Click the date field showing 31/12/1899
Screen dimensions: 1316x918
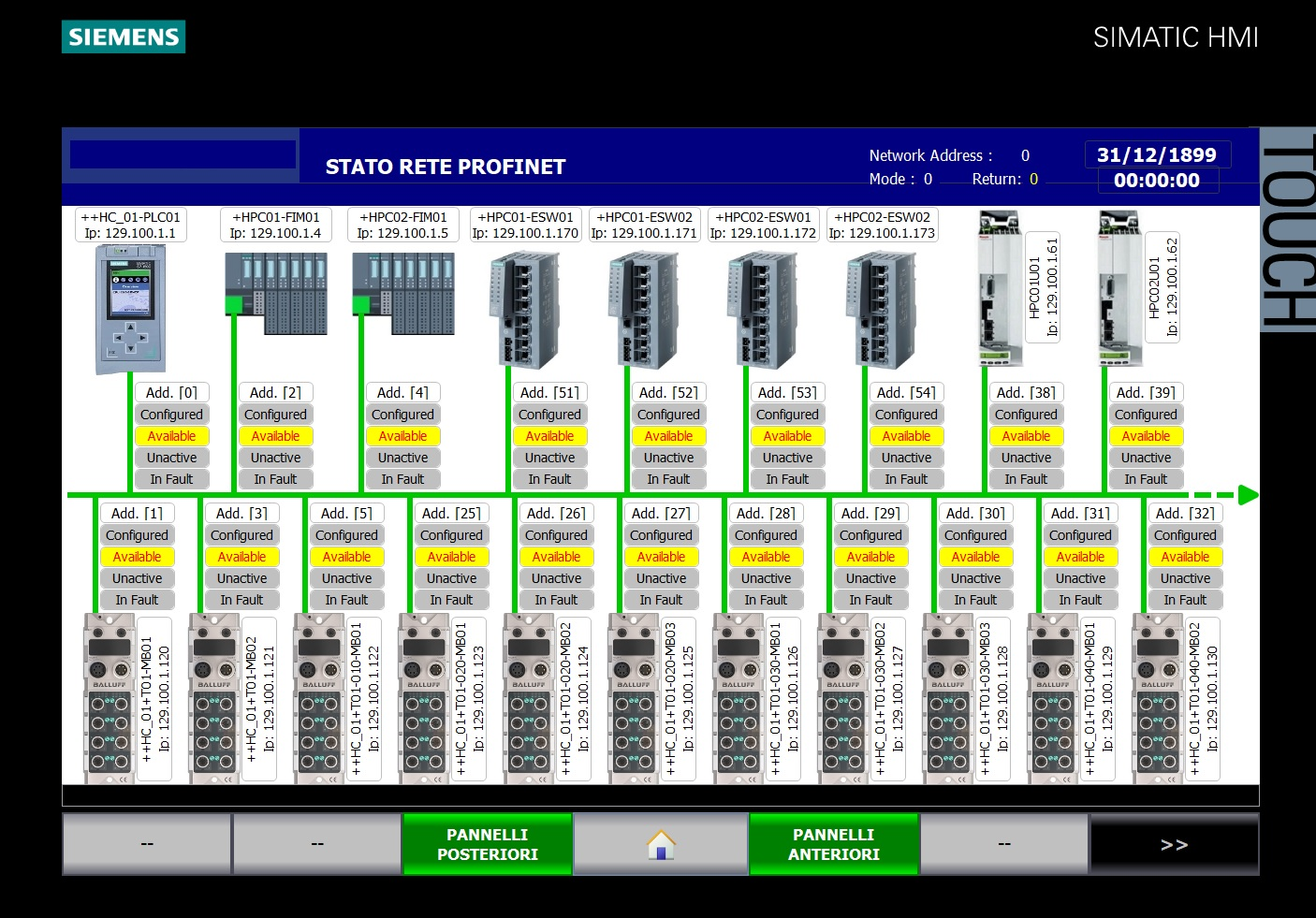(x=1157, y=155)
